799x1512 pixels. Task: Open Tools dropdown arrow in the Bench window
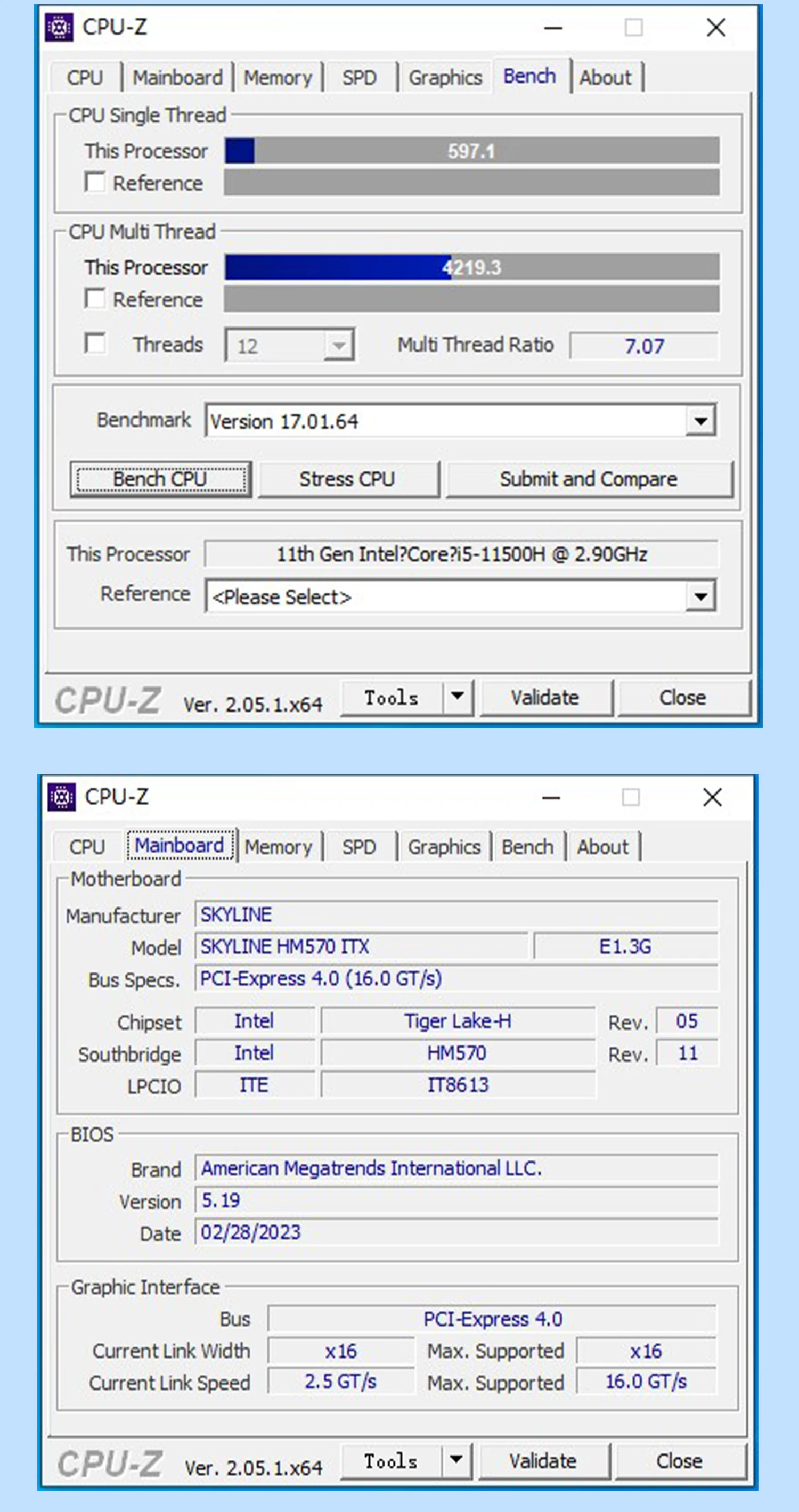pyautogui.click(x=458, y=697)
